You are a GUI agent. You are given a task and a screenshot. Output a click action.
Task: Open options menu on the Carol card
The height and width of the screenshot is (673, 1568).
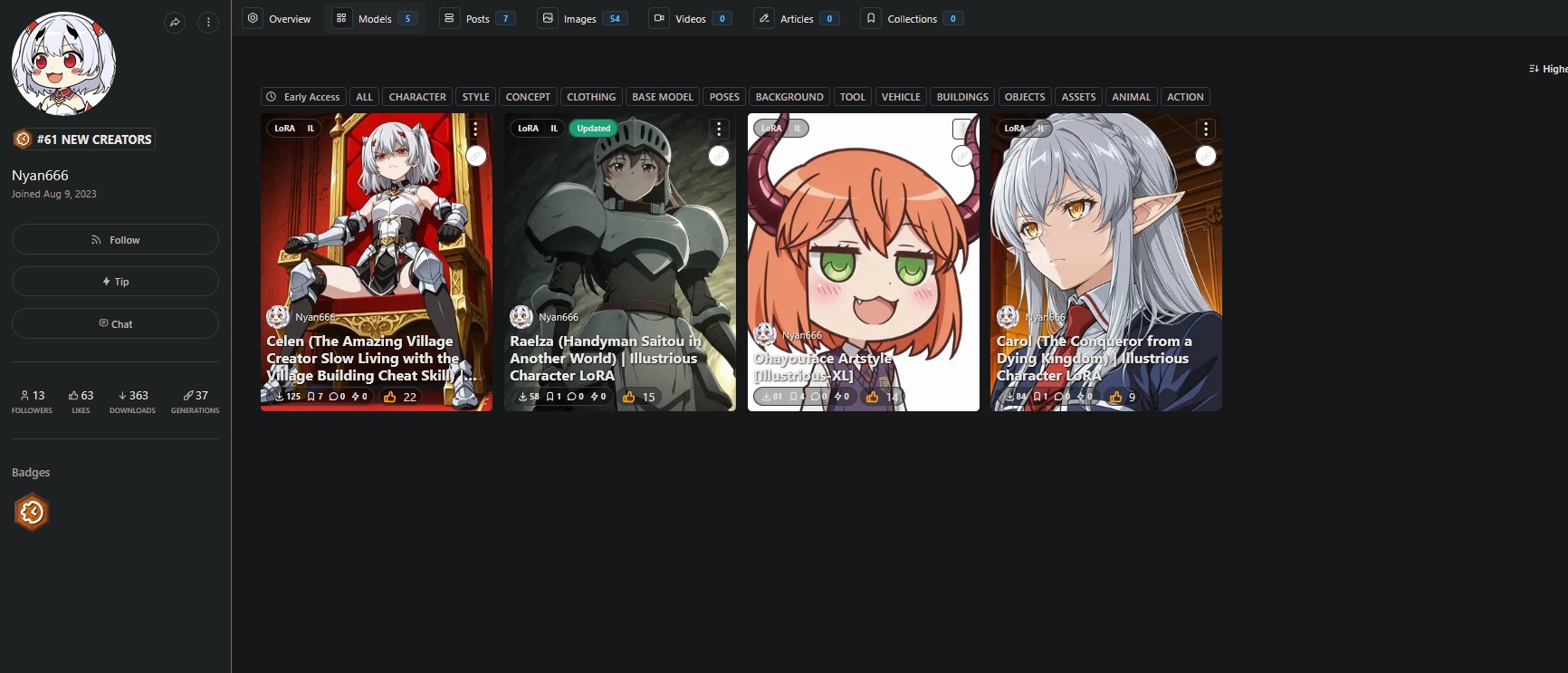click(x=1206, y=130)
